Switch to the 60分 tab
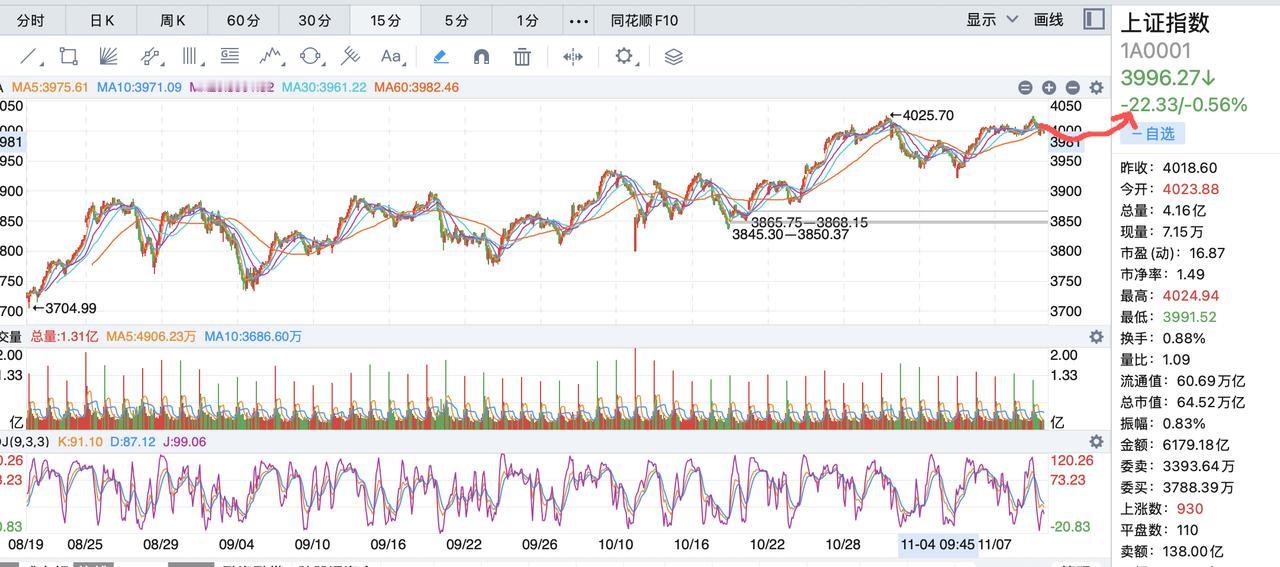 [x=243, y=20]
